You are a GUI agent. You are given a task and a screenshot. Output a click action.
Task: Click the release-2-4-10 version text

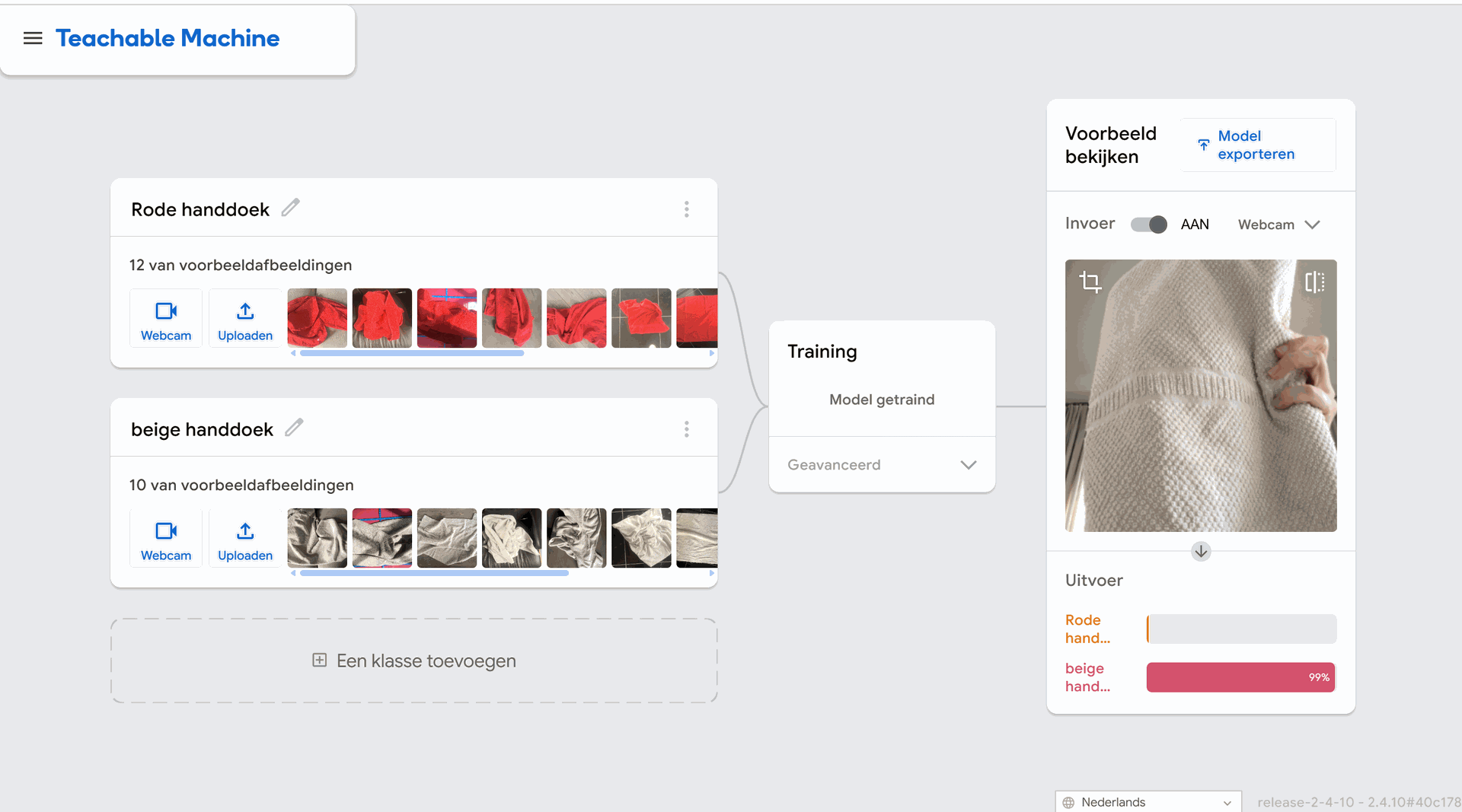[1358, 802]
